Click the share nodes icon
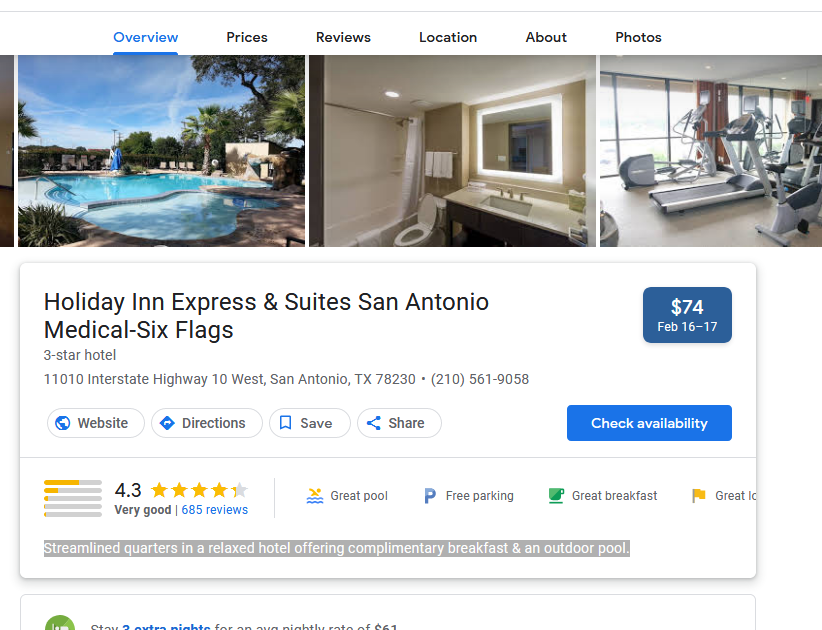This screenshot has height=630, width=822. coord(373,423)
